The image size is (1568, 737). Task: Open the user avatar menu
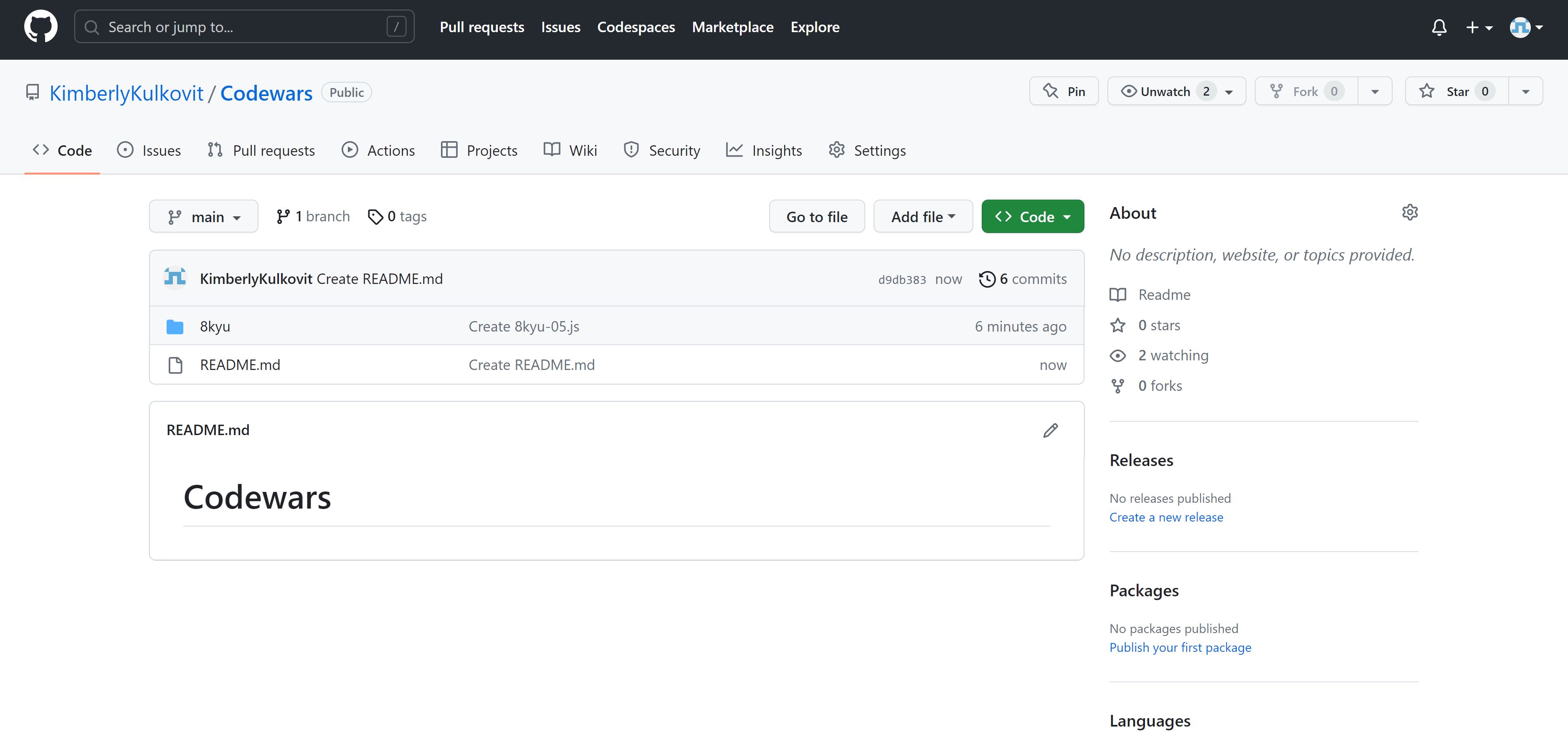pos(1525,28)
